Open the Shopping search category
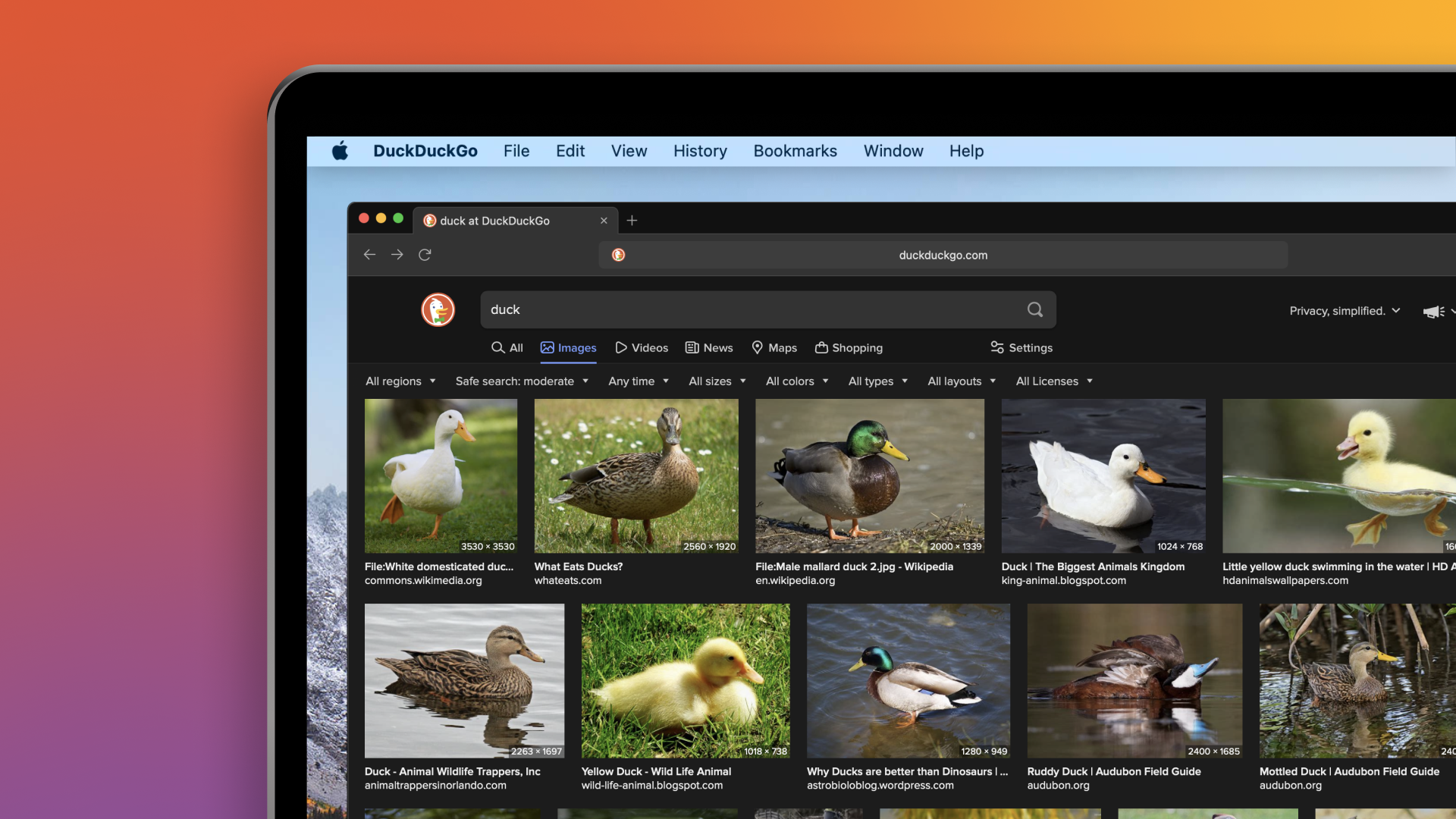Image resolution: width=1456 pixels, height=819 pixels. (x=849, y=347)
